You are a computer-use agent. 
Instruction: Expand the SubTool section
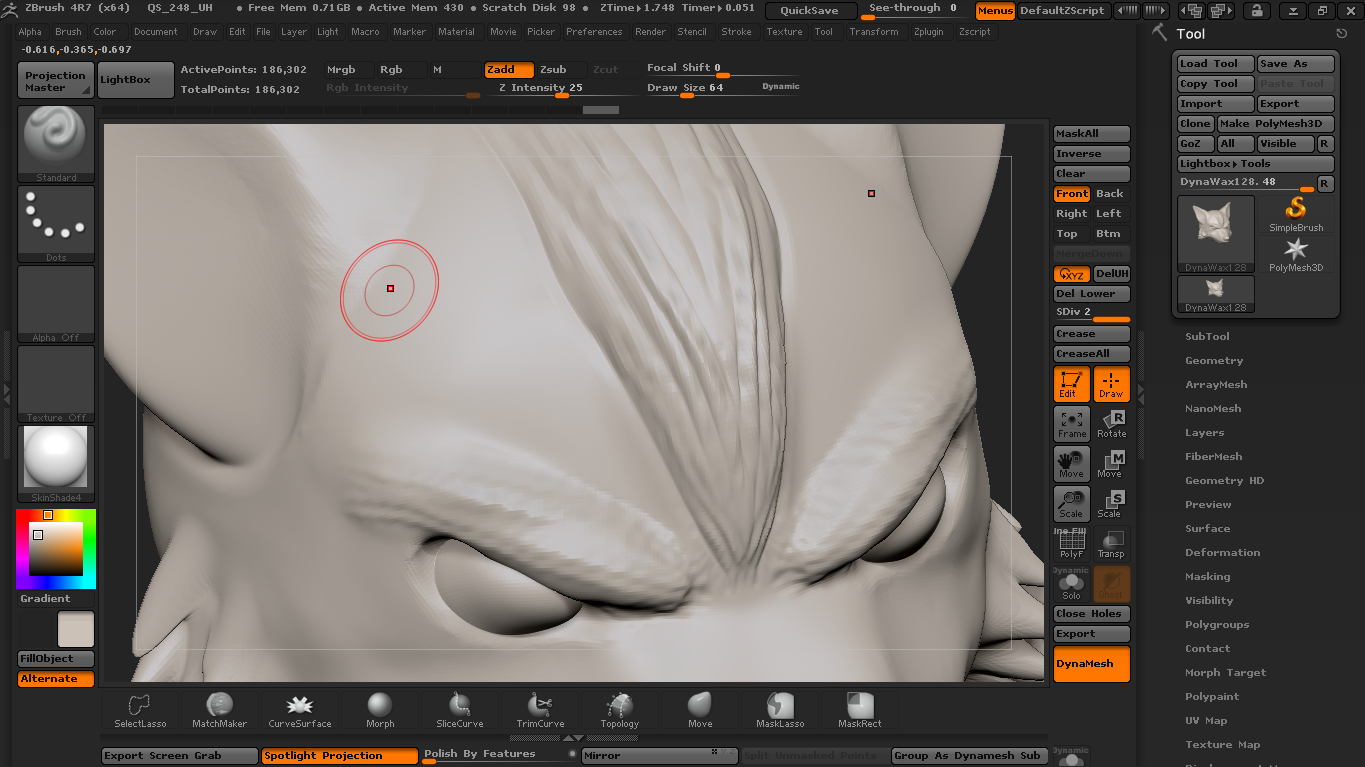click(1207, 337)
